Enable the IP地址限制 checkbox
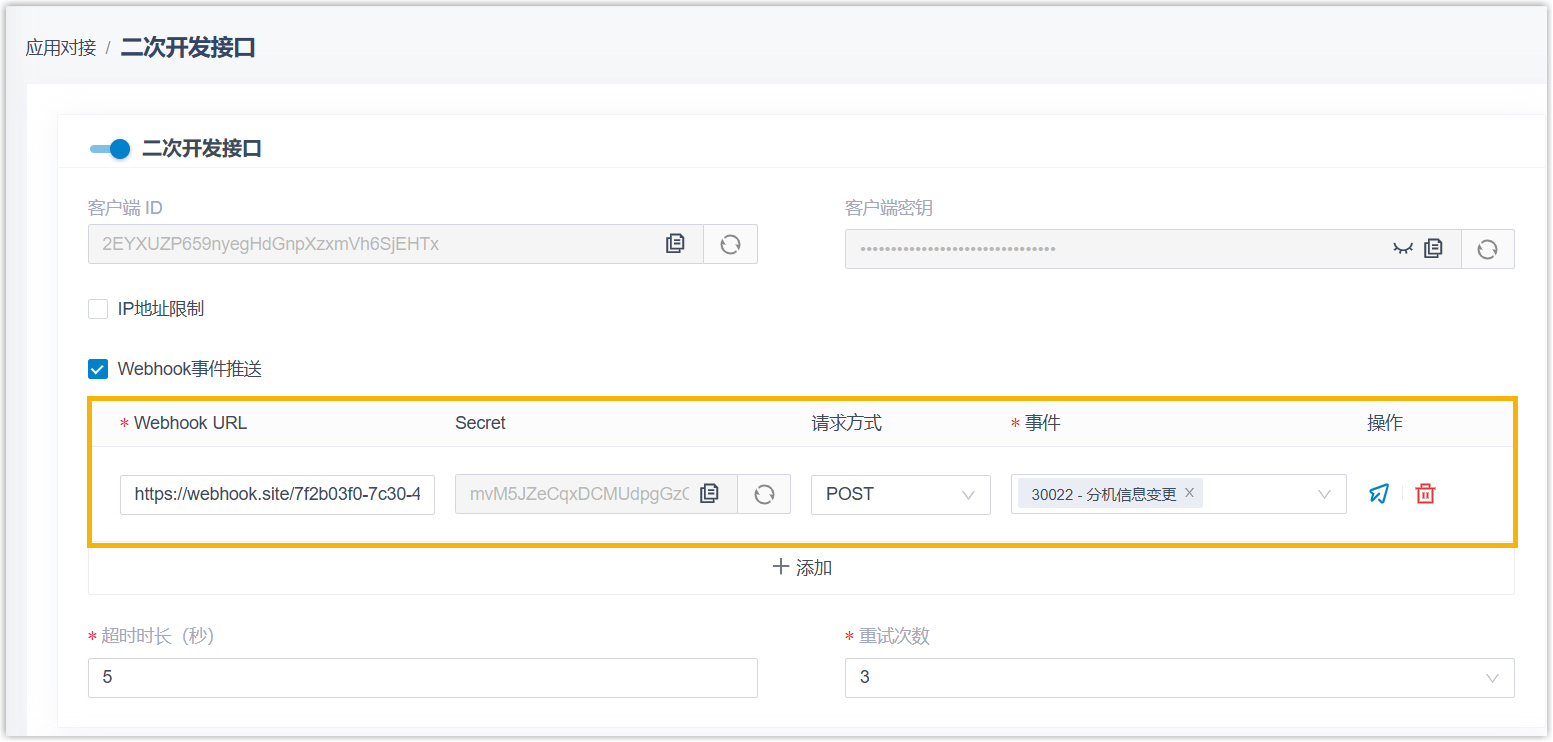The width and height of the screenshot is (1553, 742). 98,309
